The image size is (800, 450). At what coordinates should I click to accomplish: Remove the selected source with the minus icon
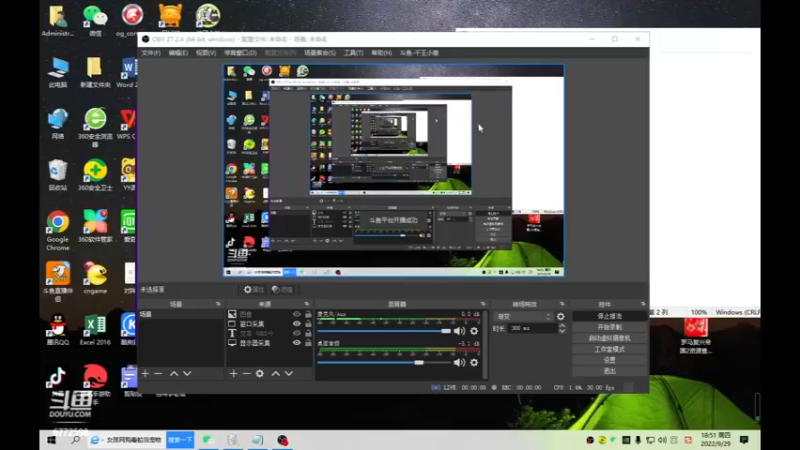(x=246, y=373)
